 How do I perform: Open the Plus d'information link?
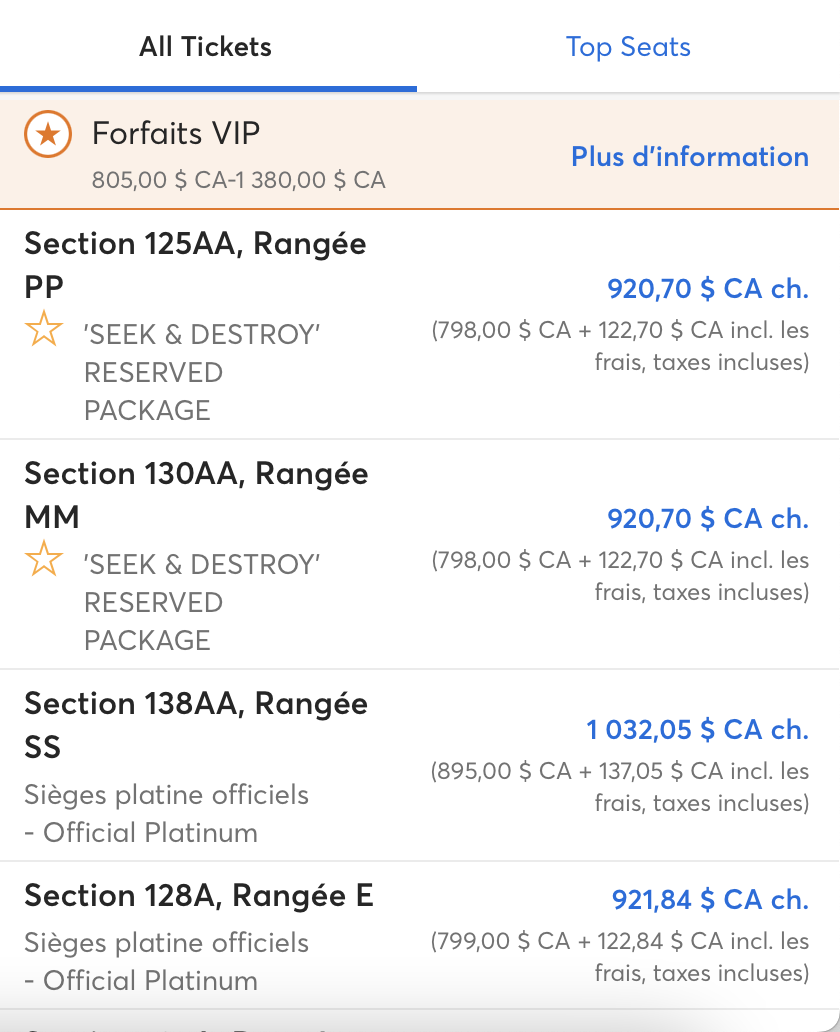coord(690,157)
